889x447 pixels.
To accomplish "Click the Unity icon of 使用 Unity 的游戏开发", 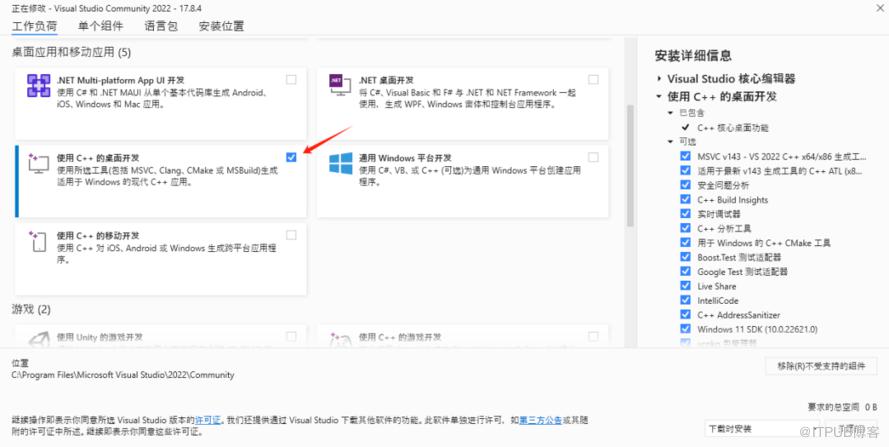I will click(x=38, y=339).
